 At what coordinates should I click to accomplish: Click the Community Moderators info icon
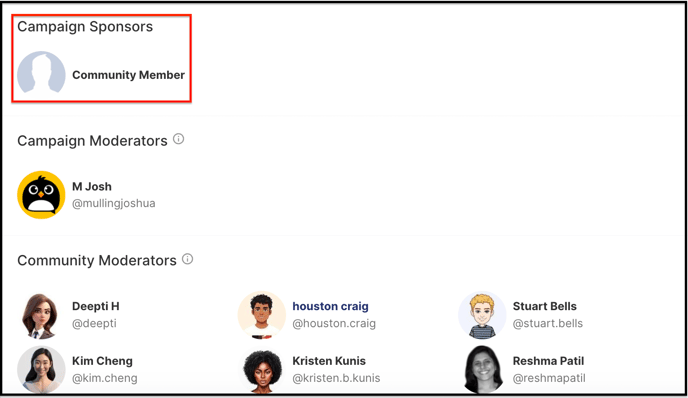pyautogui.click(x=187, y=259)
